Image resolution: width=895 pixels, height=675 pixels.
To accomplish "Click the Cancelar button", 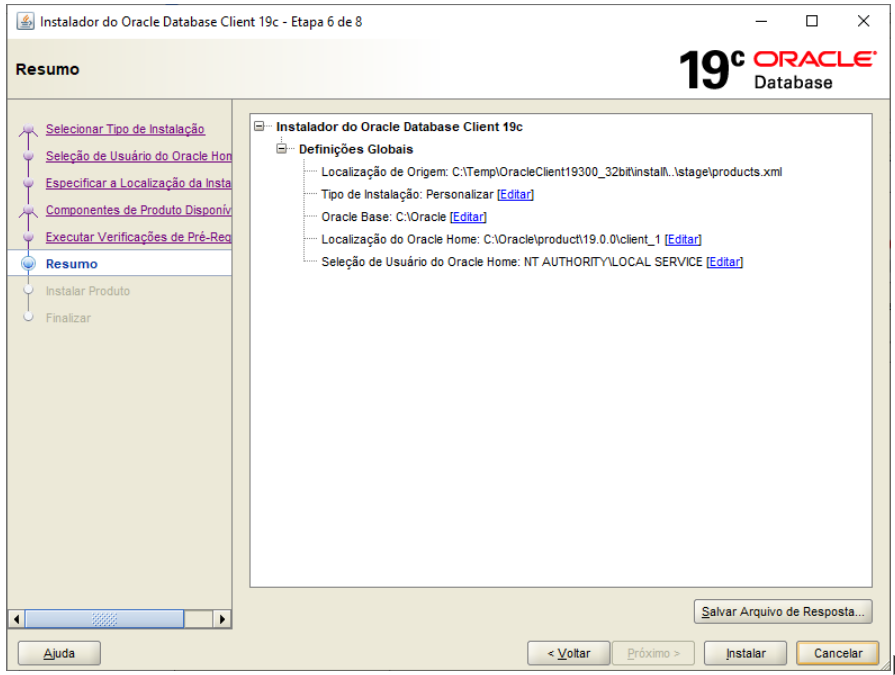I will tap(837, 653).
